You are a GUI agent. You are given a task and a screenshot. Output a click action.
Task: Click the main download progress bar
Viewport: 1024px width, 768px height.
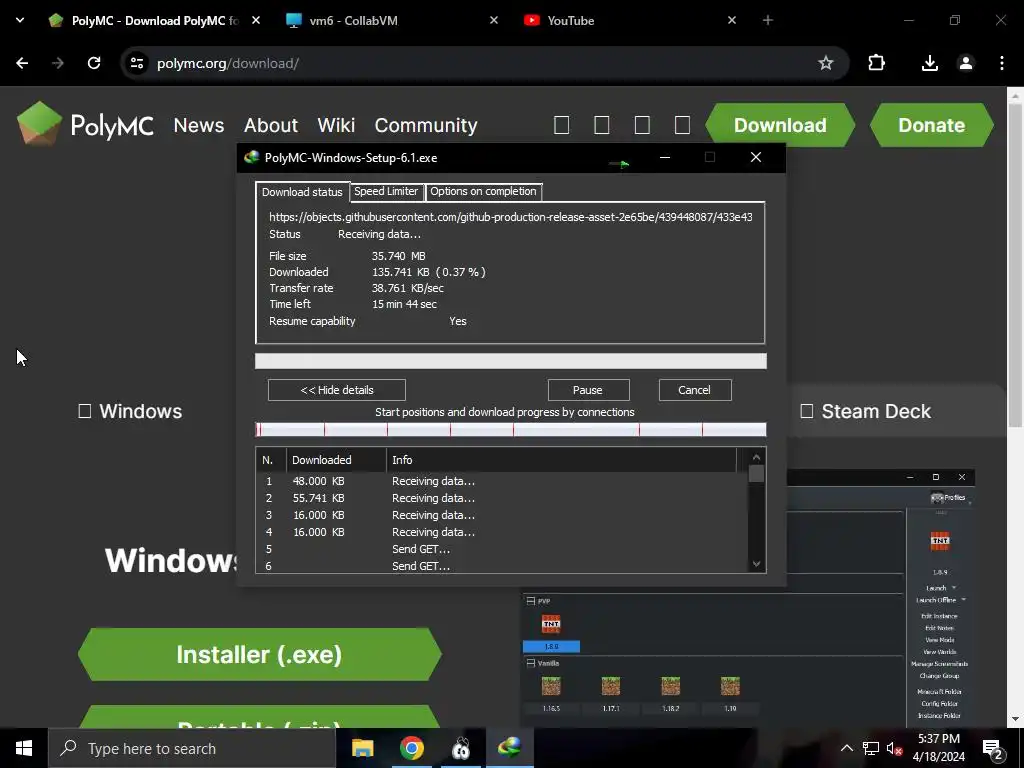click(x=510, y=360)
